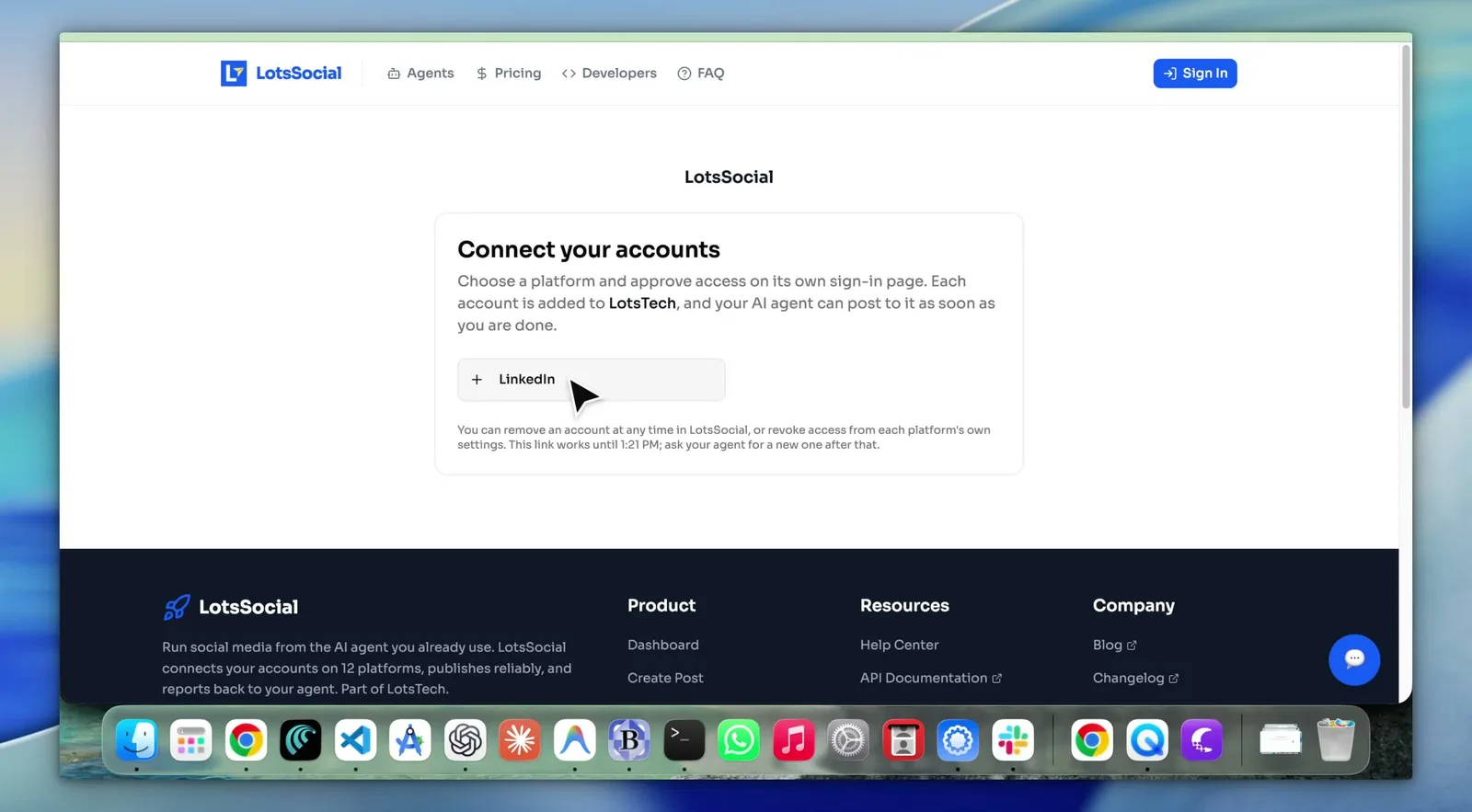
Task: Connect a LinkedIn account
Action: (x=591, y=380)
